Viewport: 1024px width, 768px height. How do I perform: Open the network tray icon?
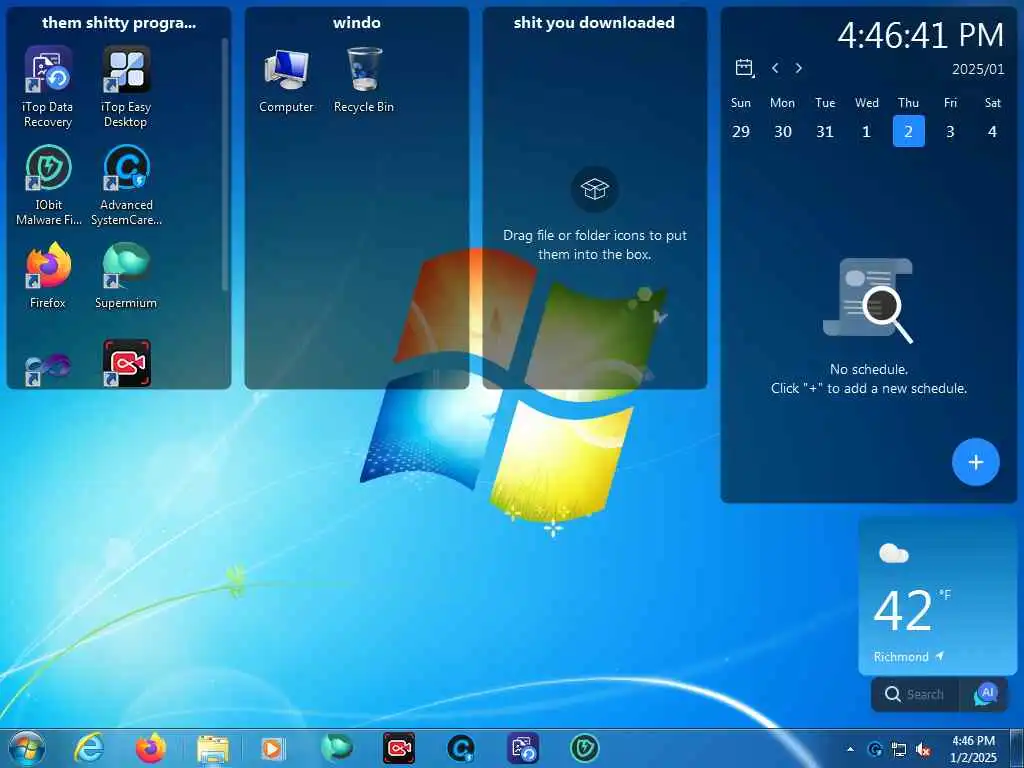[899, 750]
